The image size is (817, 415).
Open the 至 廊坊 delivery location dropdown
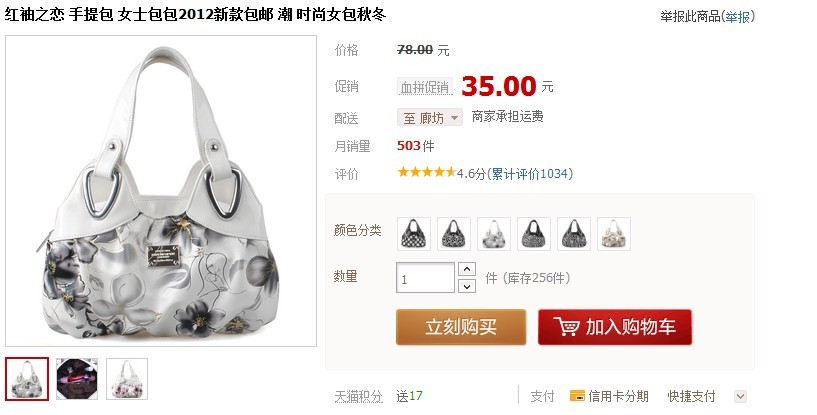(430, 118)
